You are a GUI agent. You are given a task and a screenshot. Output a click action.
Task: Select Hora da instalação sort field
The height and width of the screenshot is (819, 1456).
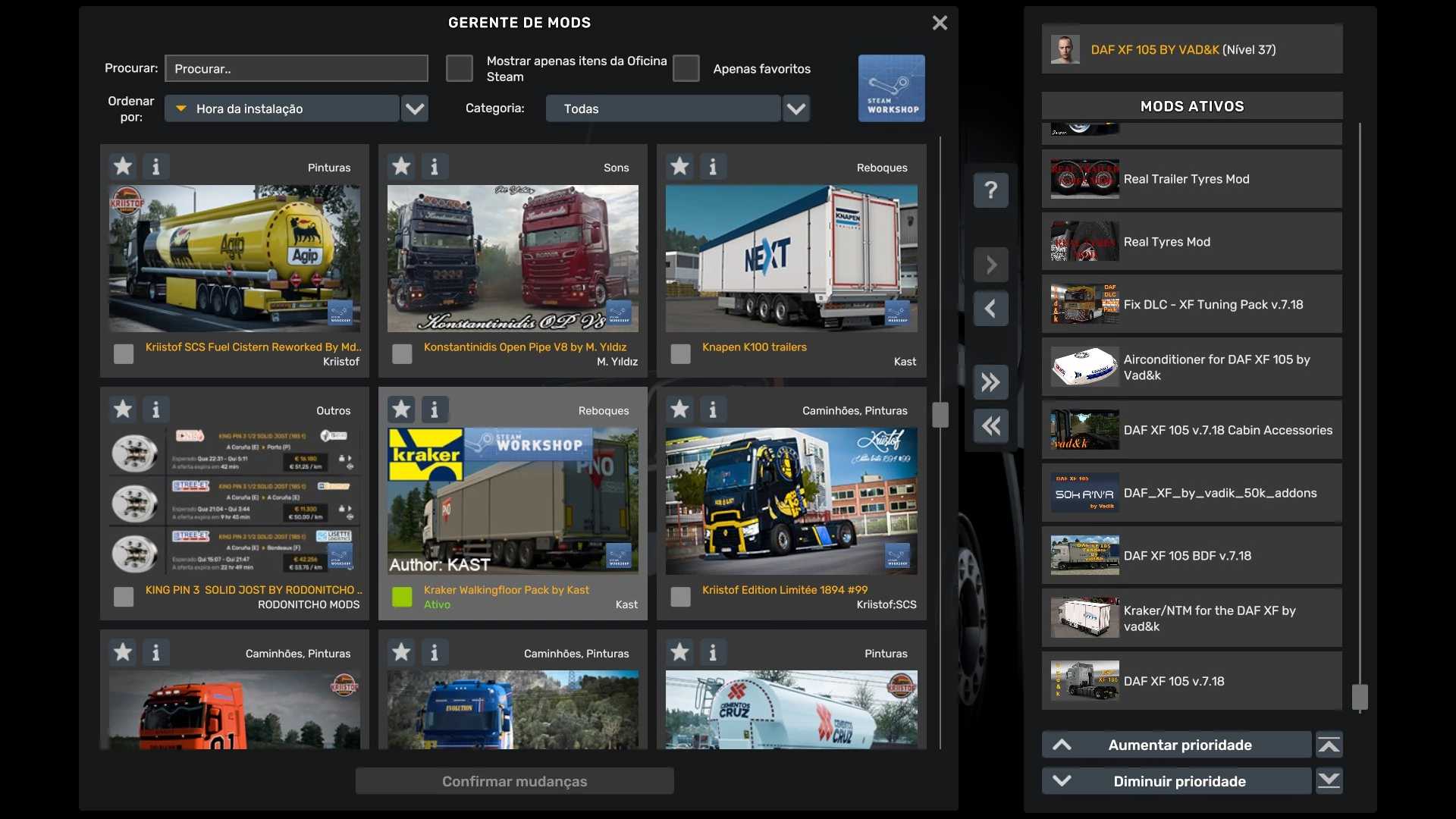pyautogui.click(x=282, y=108)
